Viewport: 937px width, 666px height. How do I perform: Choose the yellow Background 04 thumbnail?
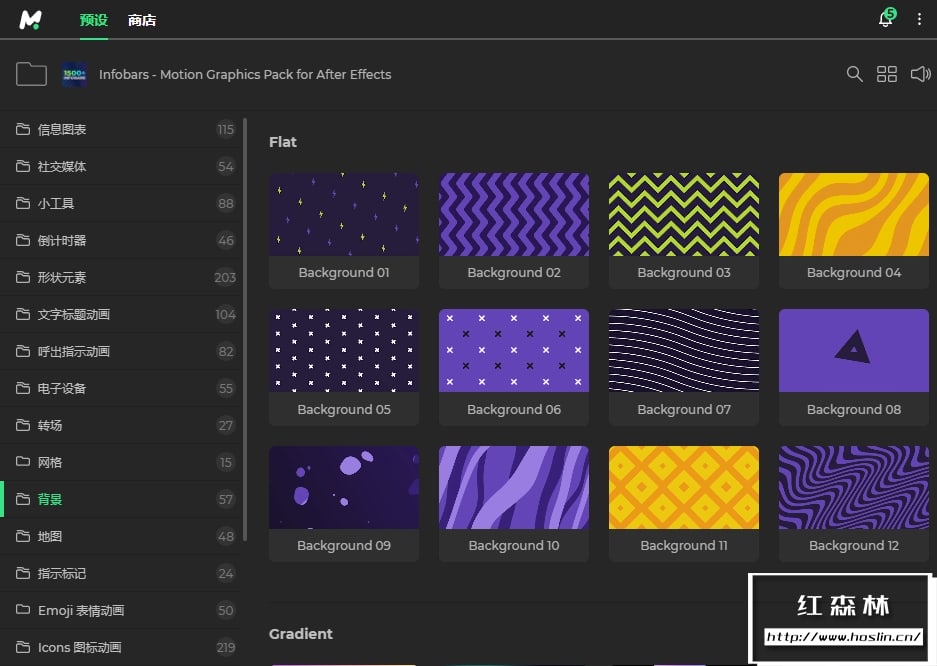[x=854, y=214]
